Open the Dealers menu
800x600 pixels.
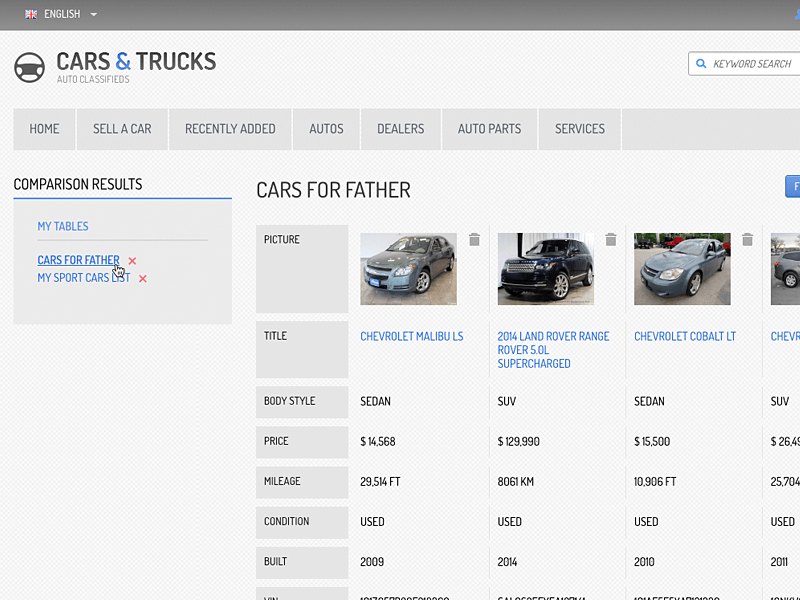(x=401, y=129)
